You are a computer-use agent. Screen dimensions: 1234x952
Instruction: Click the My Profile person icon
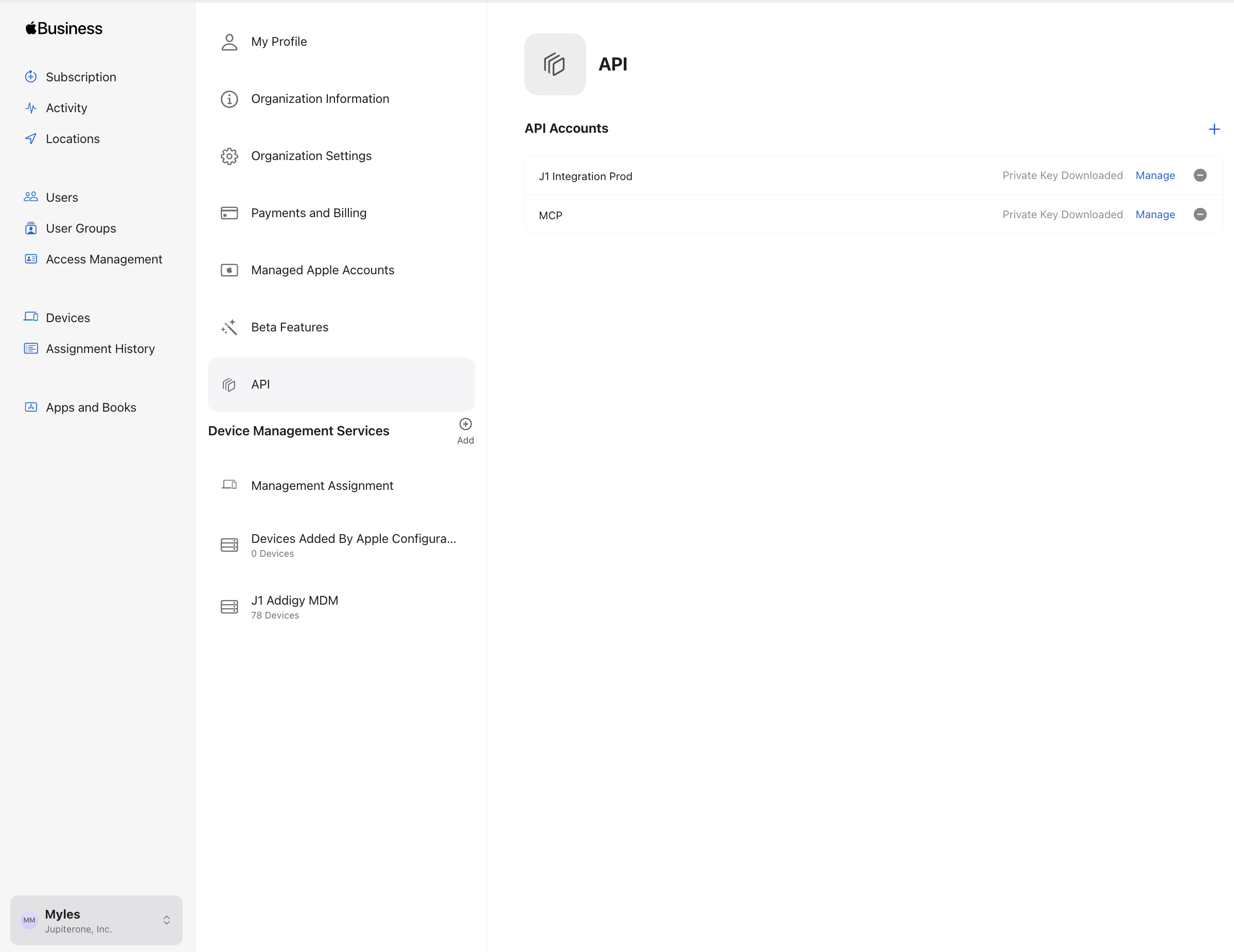coord(229,42)
